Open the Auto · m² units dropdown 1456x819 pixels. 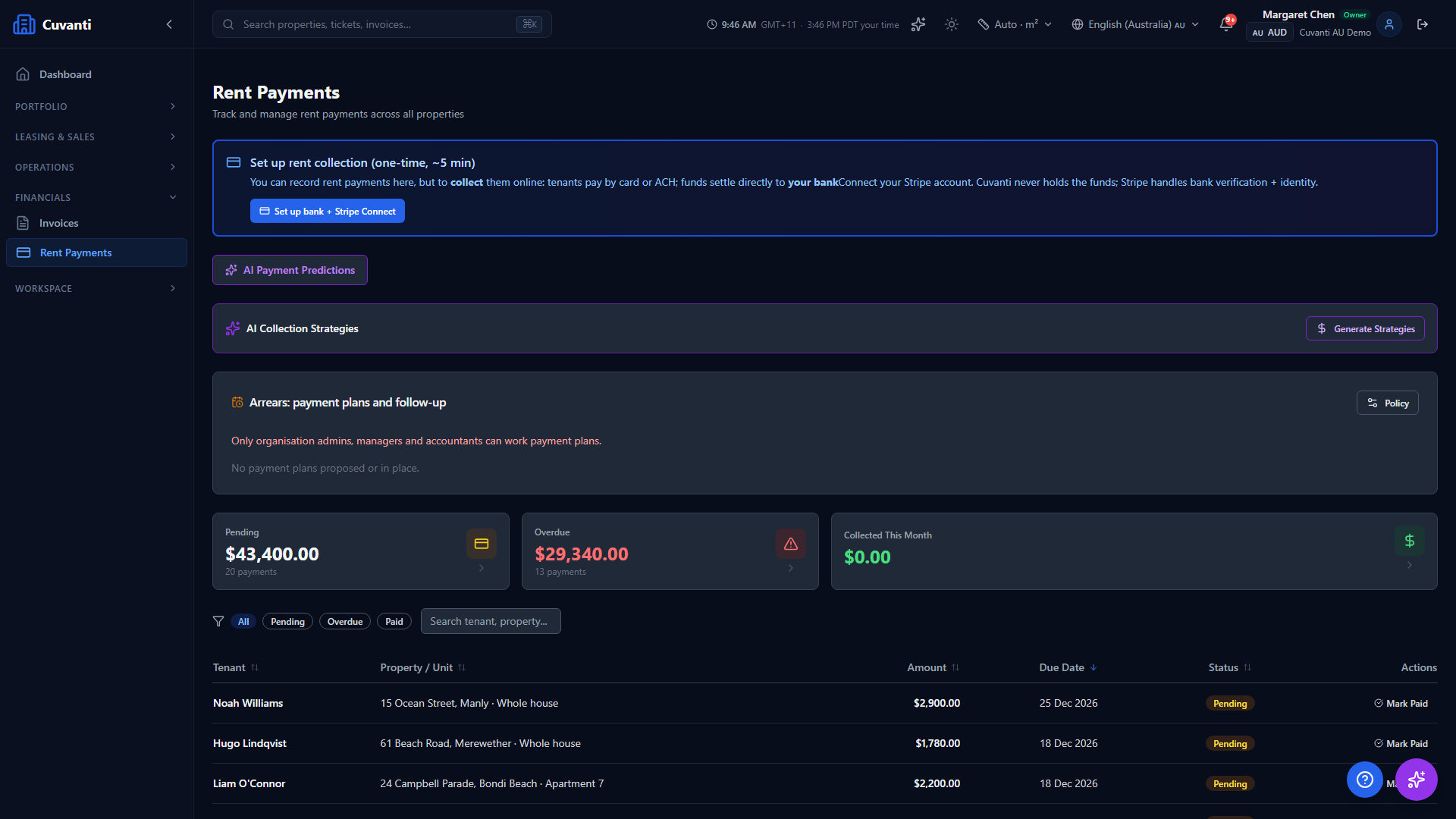click(1015, 24)
